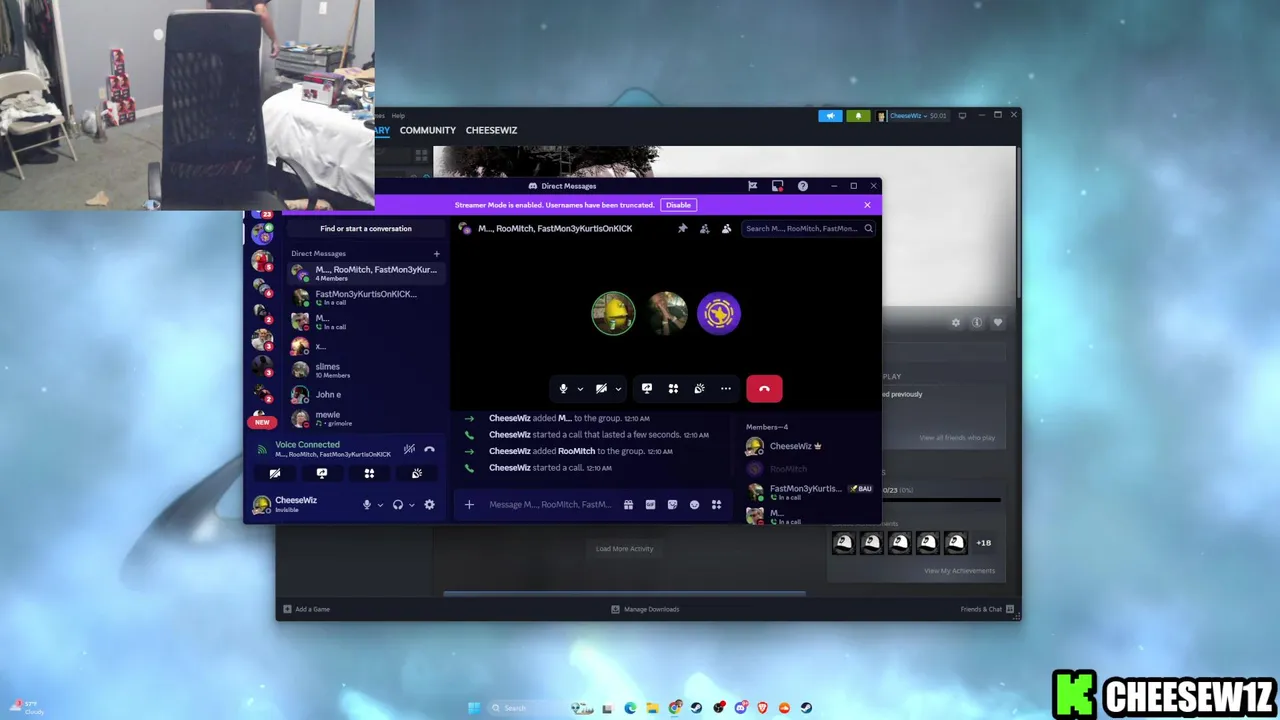Open the GIF picker
Screen dimensions: 1280x720
point(650,505)
